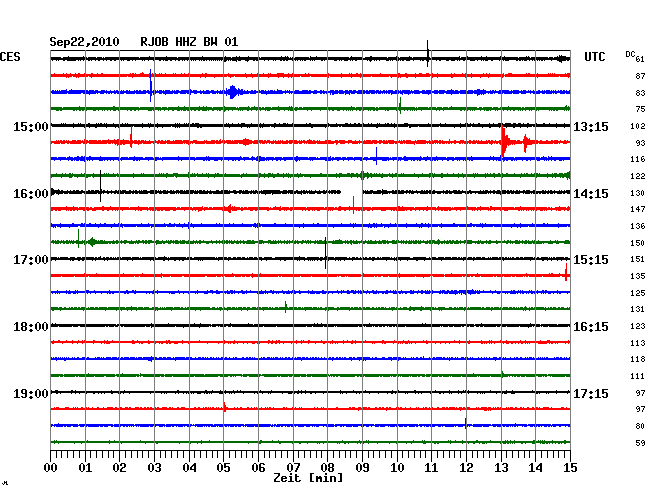This screenshot has height=494, width=650.
Task: Select the DC value "131"
Action: [638, 309]
